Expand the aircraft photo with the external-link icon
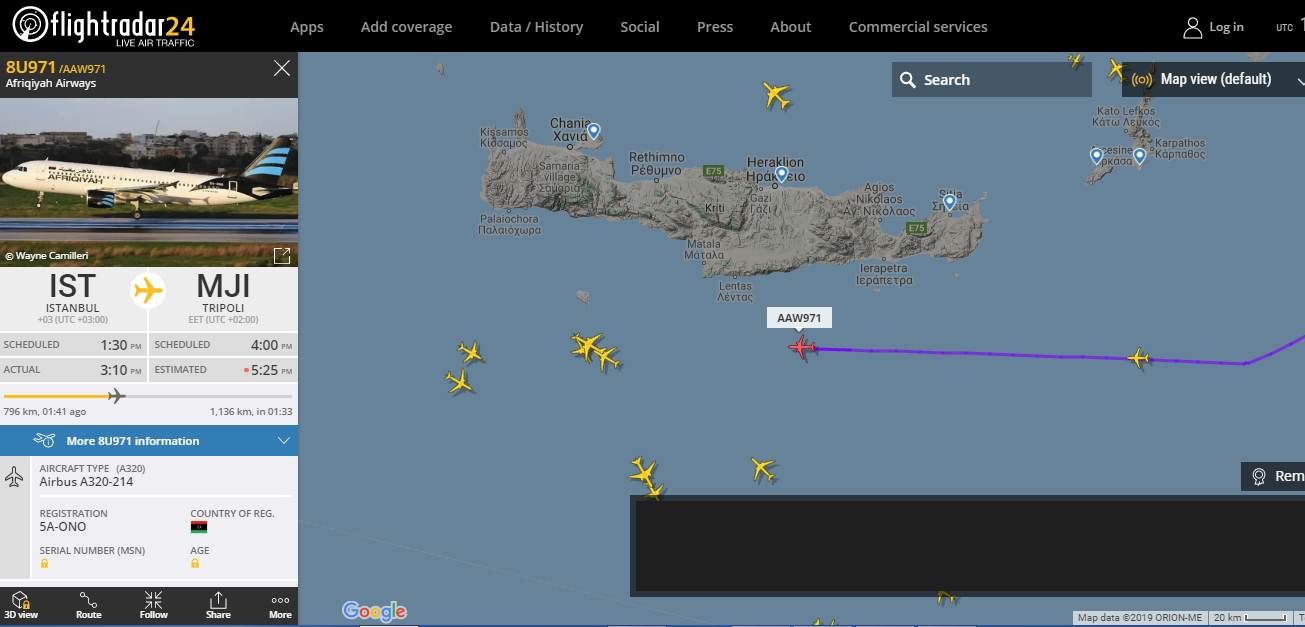The height and width of the screenshot is (627, 1305). [282, 256]
